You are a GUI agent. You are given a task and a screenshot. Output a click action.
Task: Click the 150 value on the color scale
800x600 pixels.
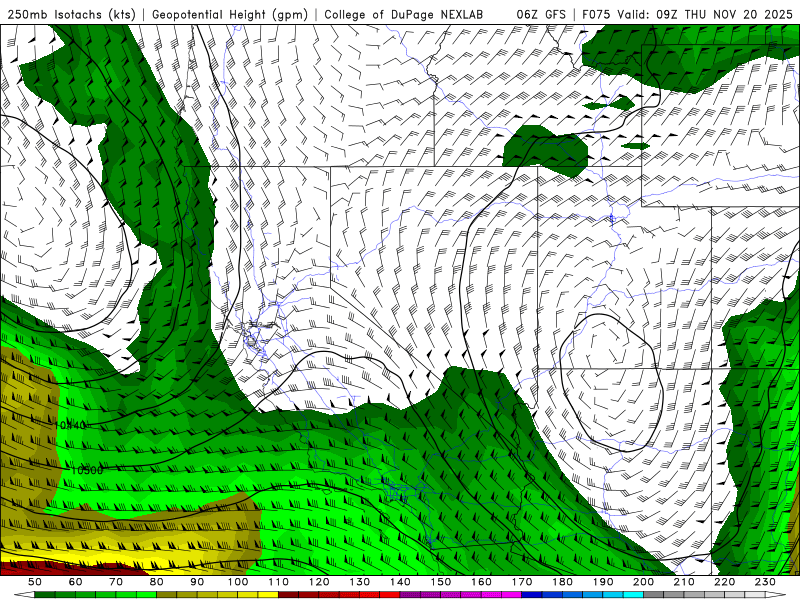(x=440, y=582)
